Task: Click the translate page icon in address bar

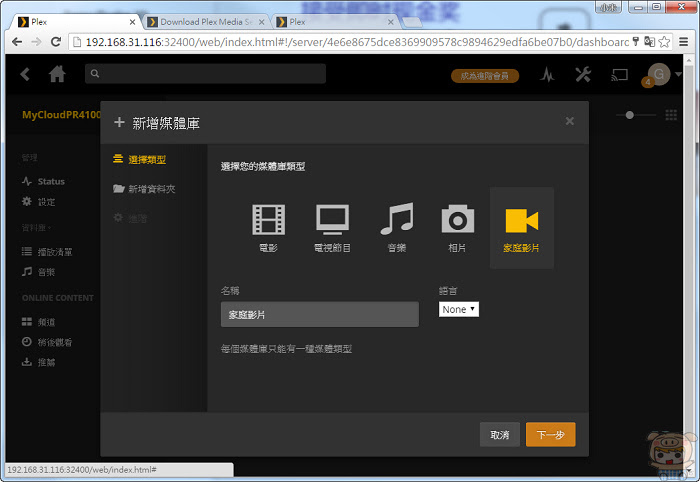Action: pyautogui.click(x=650, y=42)
